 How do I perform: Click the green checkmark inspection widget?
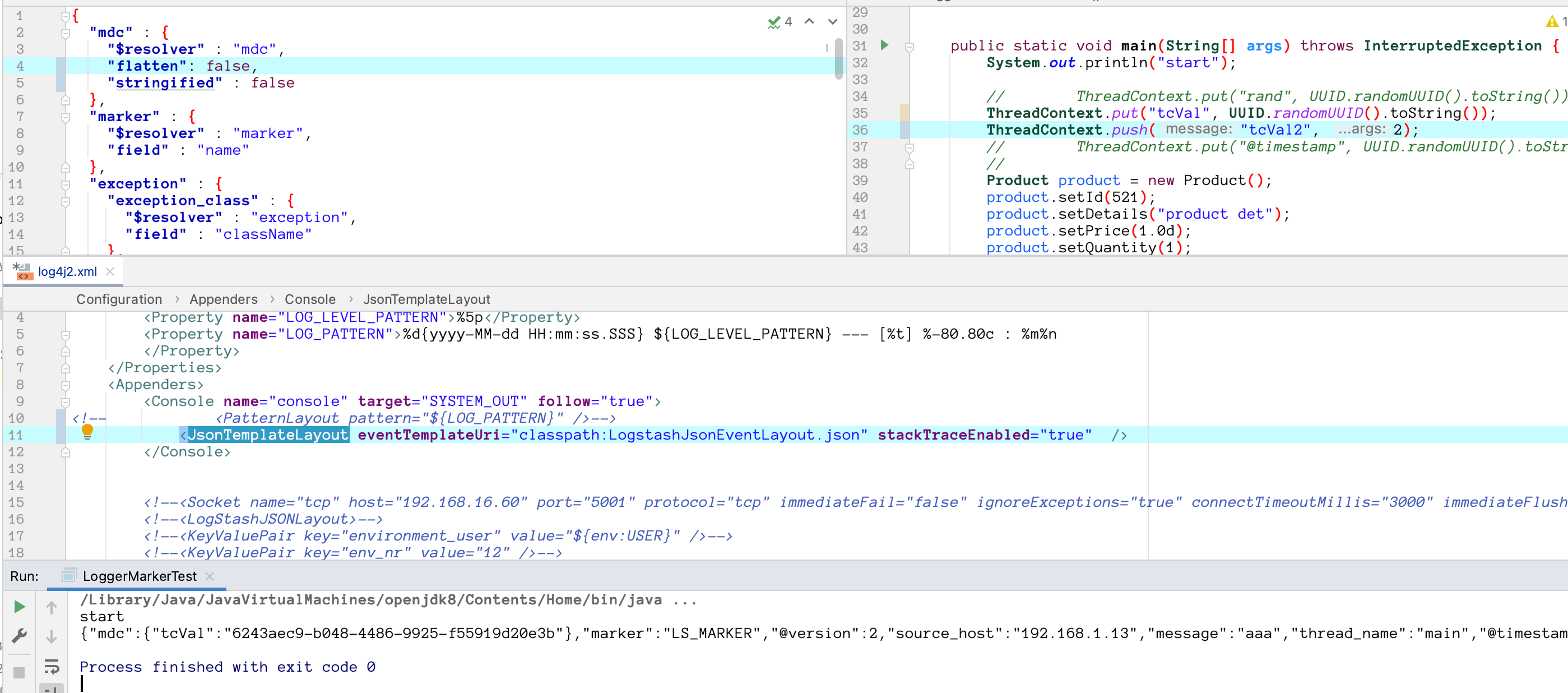[x=774, y=22]
